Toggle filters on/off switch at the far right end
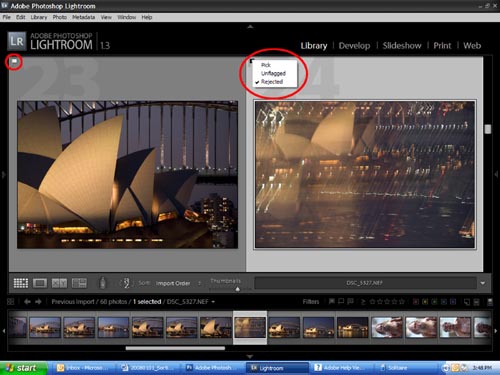 click(x=490, y=302)
